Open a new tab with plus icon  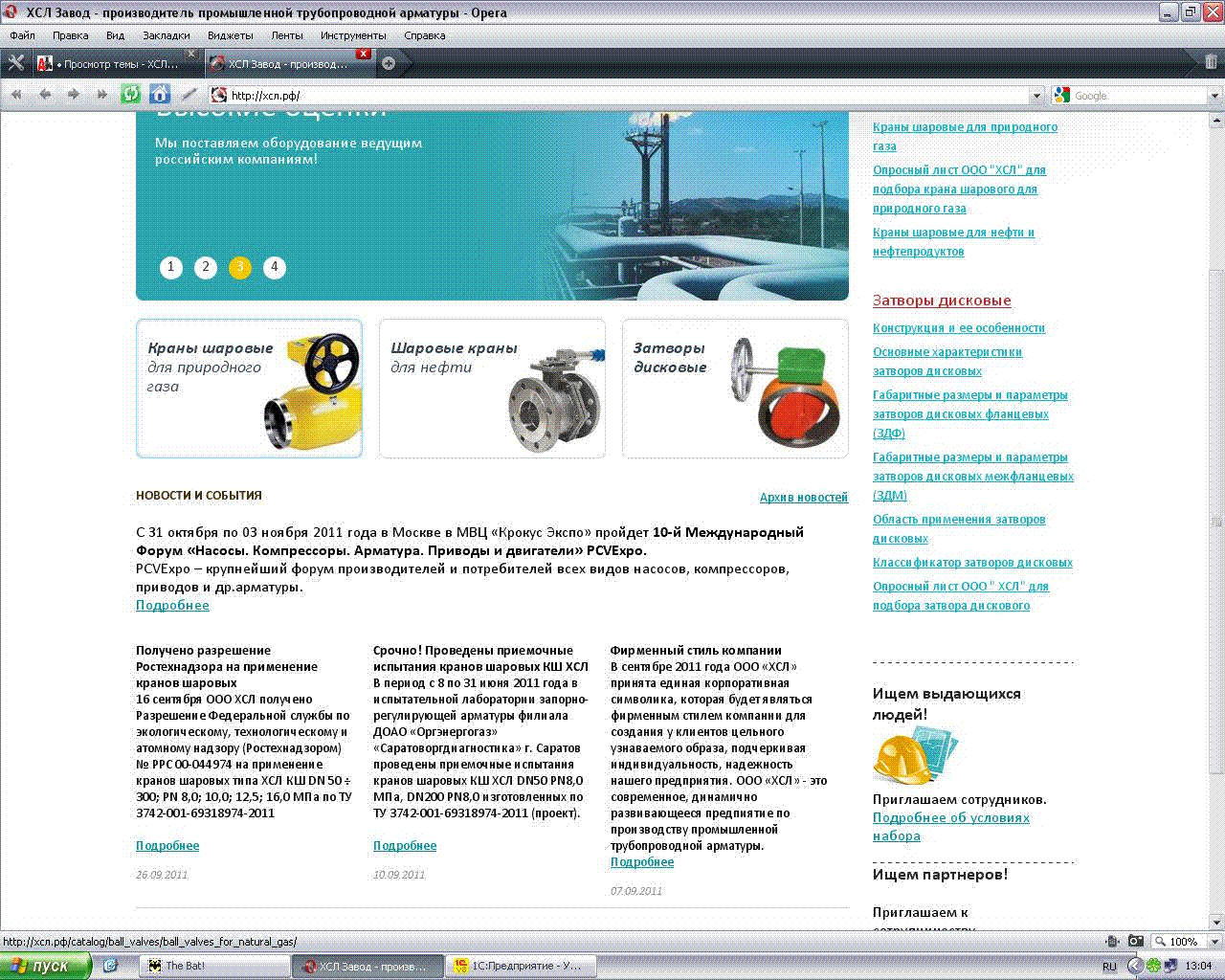point(389,64)
